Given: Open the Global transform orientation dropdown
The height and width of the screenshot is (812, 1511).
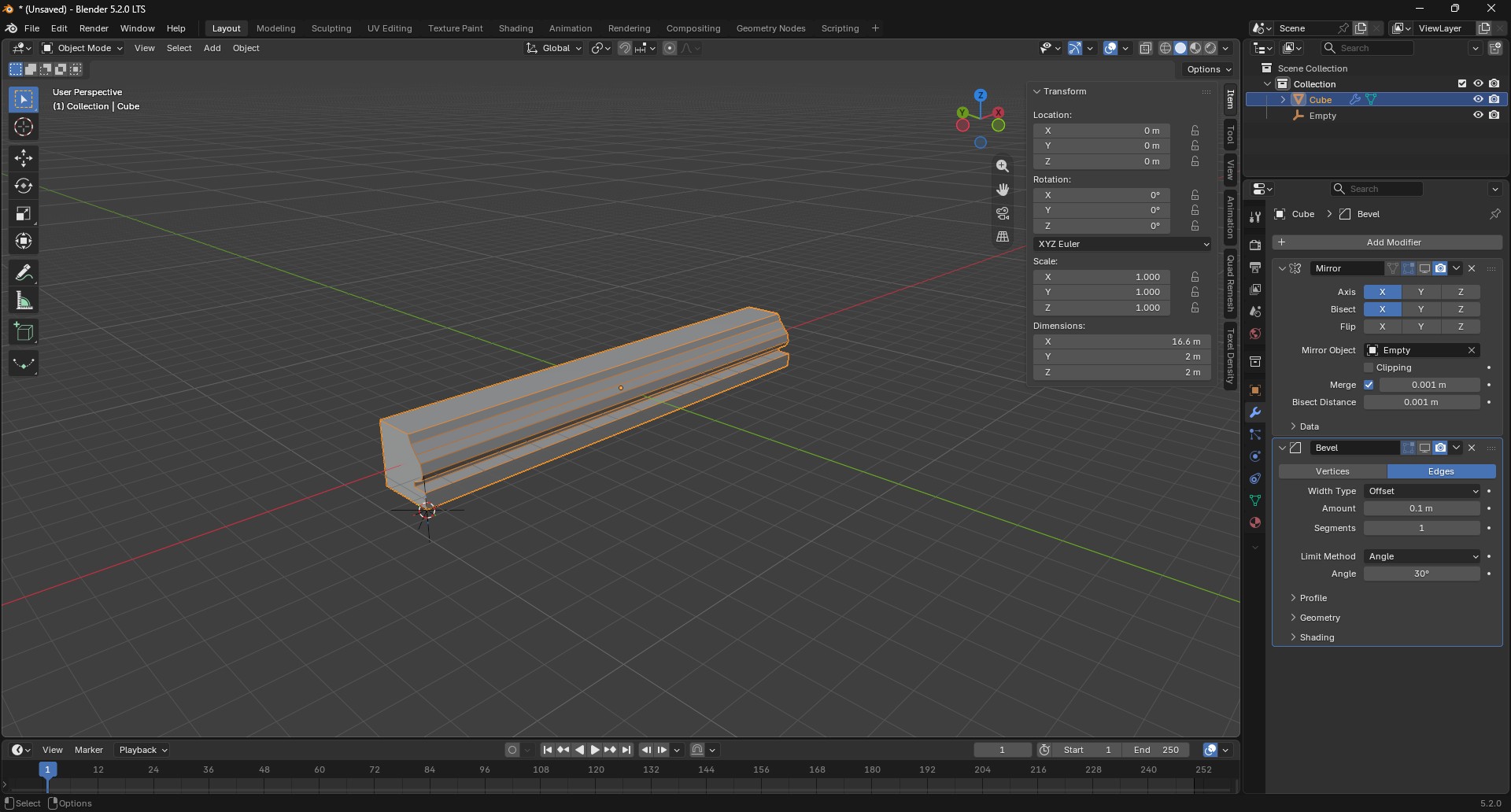Looking at the screenshot, I should [x=554, y=48].
